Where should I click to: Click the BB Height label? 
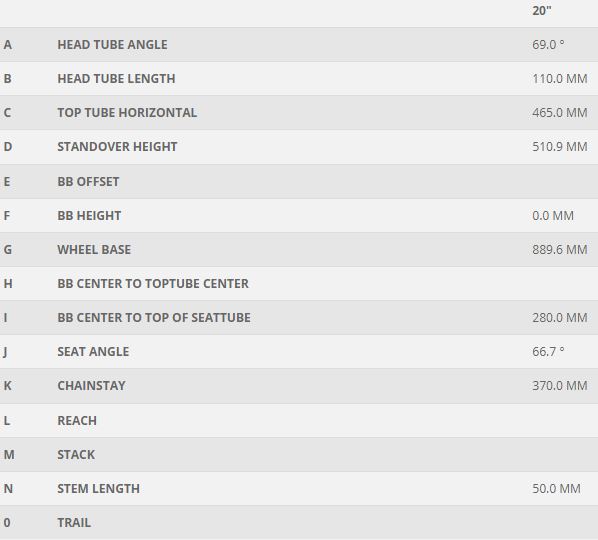[89, 215]
